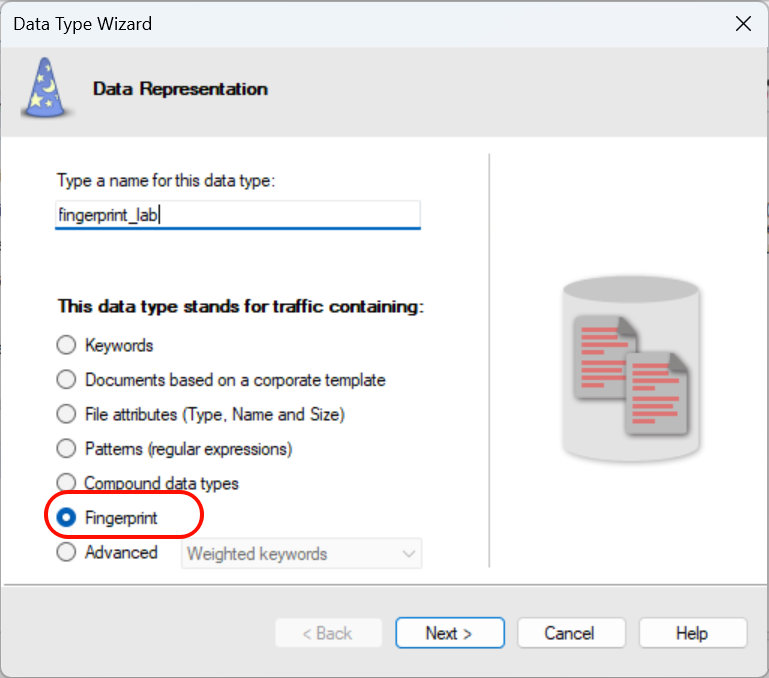Click the Cancel button

pyautogui.click(x=569, y=633)
